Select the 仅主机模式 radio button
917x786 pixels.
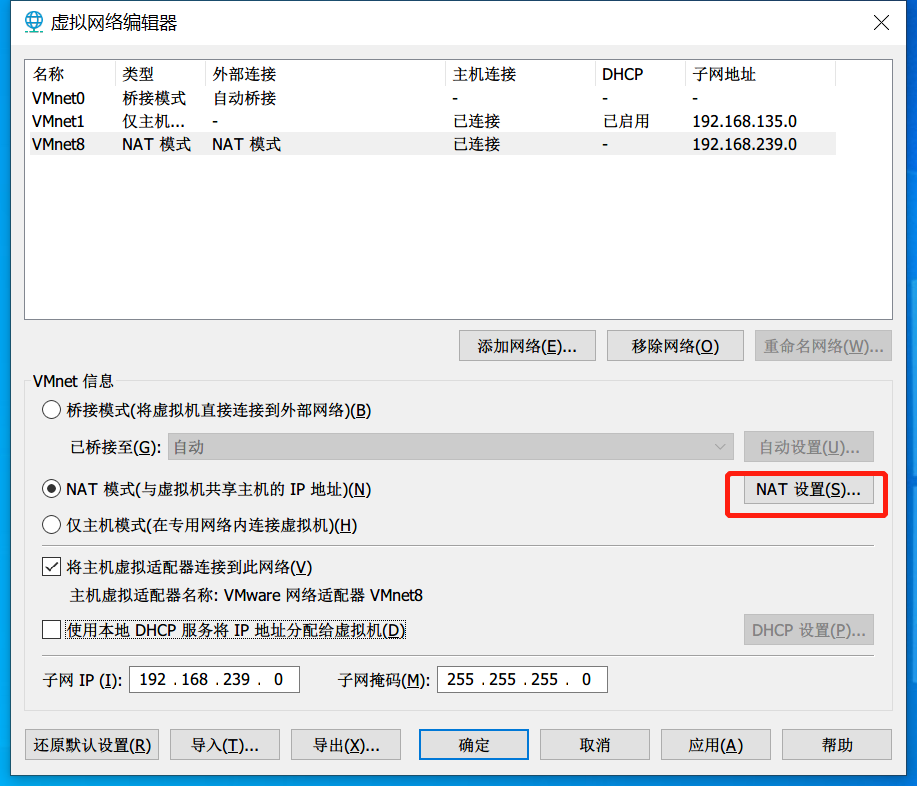(x=51, y=525)
